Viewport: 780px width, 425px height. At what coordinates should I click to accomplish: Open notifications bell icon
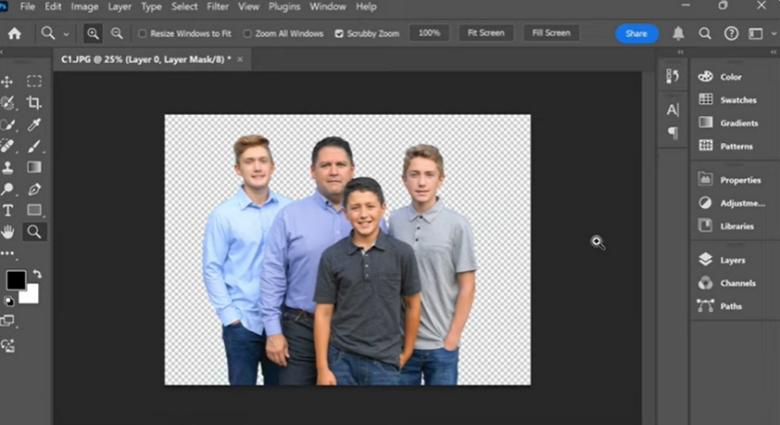[x=679, y=33]
